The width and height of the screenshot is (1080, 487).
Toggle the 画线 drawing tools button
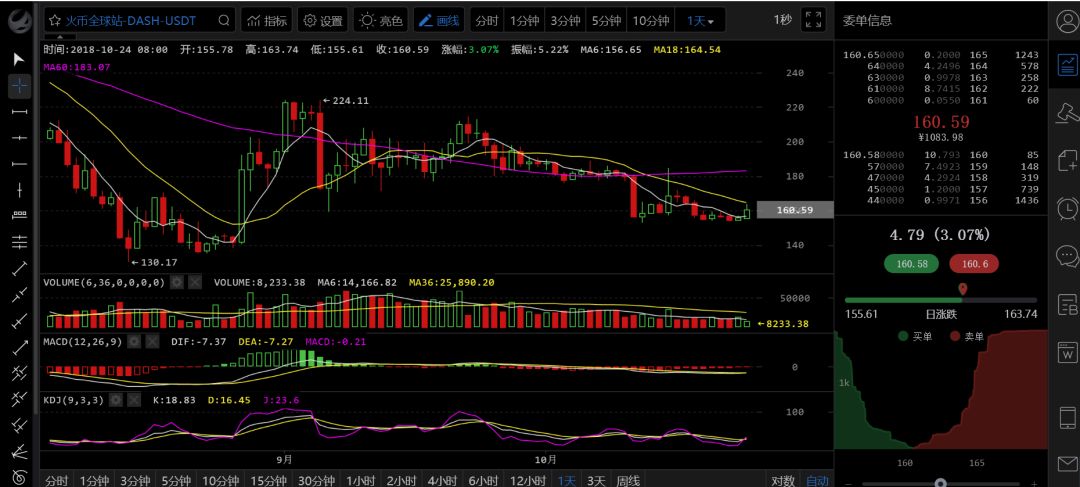tap(439, 21)
